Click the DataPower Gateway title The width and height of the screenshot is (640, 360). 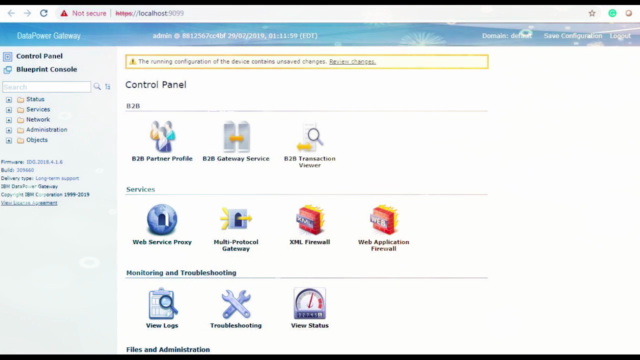coord(49,36)
